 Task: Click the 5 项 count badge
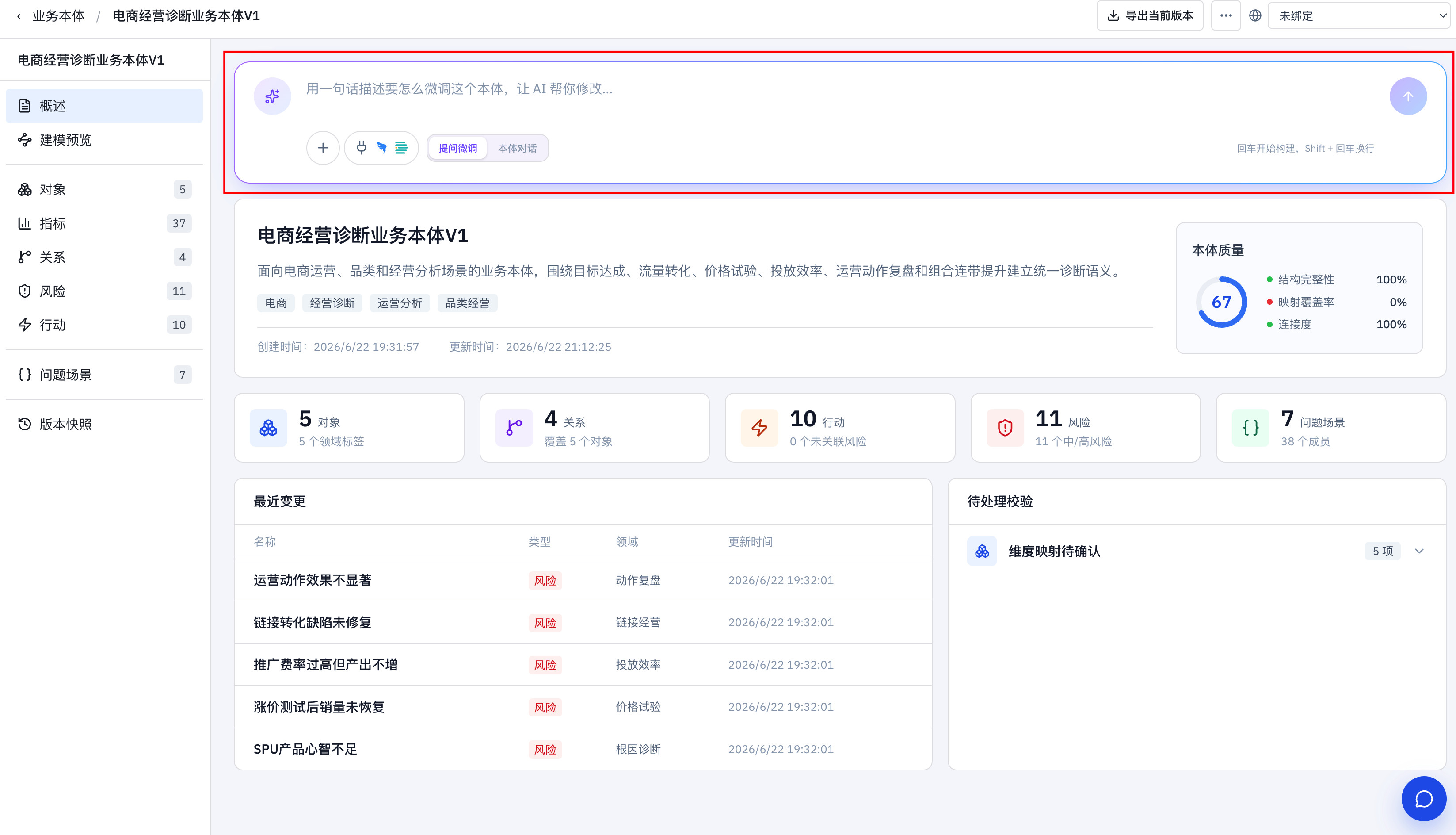pos(1382,551)
